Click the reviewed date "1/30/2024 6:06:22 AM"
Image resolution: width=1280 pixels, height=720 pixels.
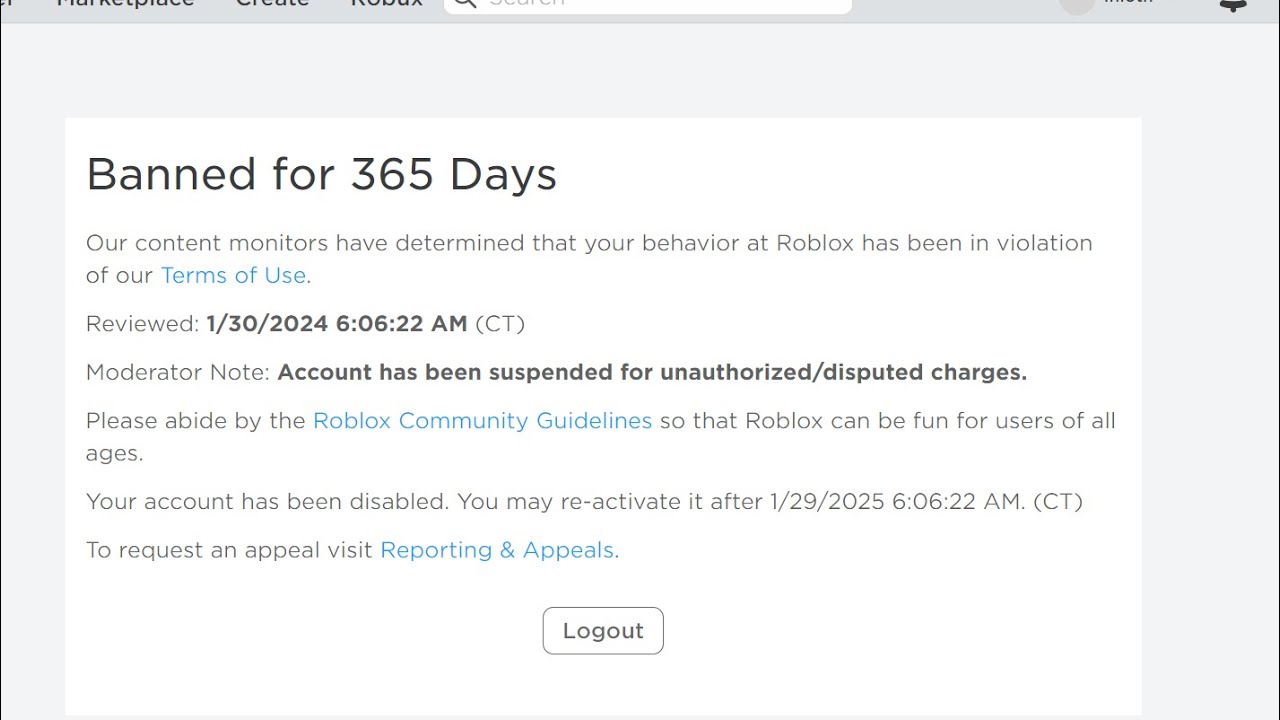tap(337, 324)
